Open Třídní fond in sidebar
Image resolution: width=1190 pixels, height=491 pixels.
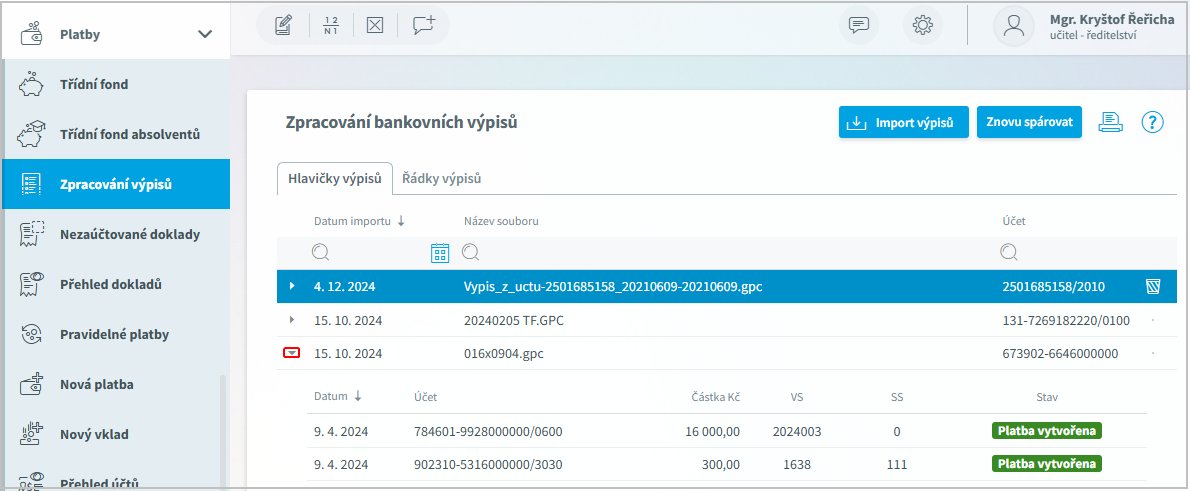(94, 84)
